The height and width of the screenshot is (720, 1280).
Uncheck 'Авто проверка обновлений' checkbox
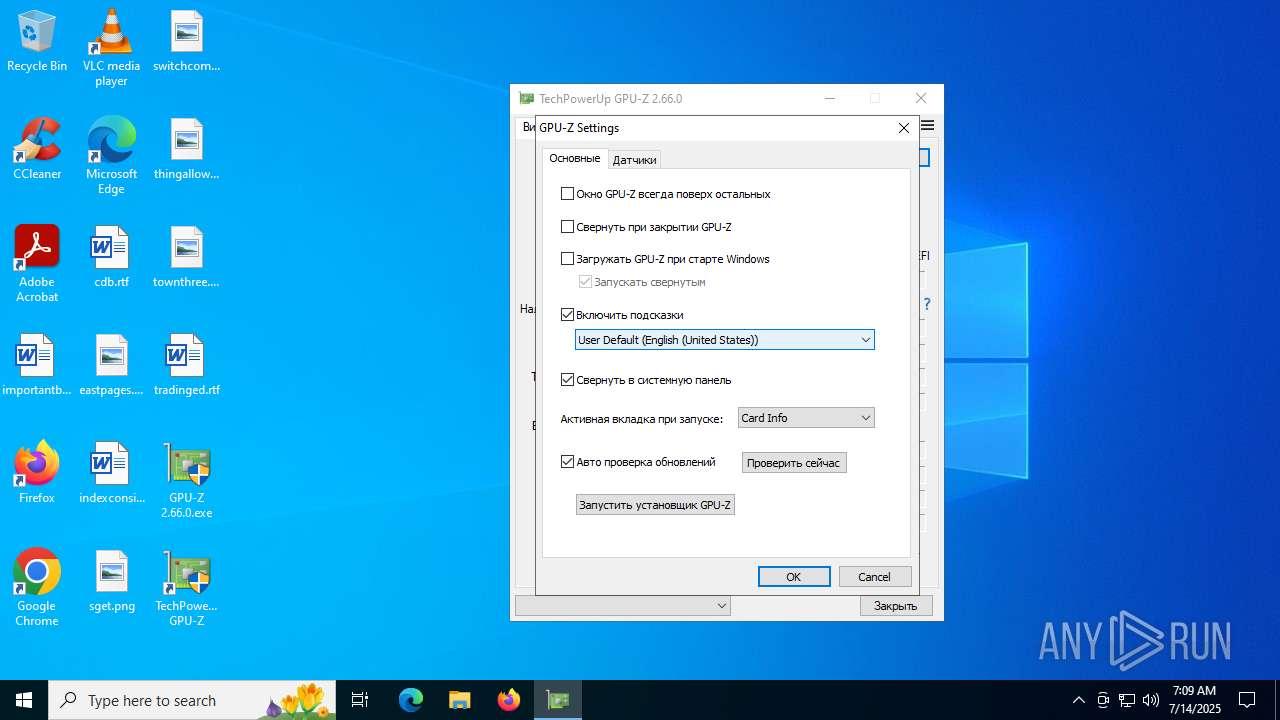pos(567,462)
